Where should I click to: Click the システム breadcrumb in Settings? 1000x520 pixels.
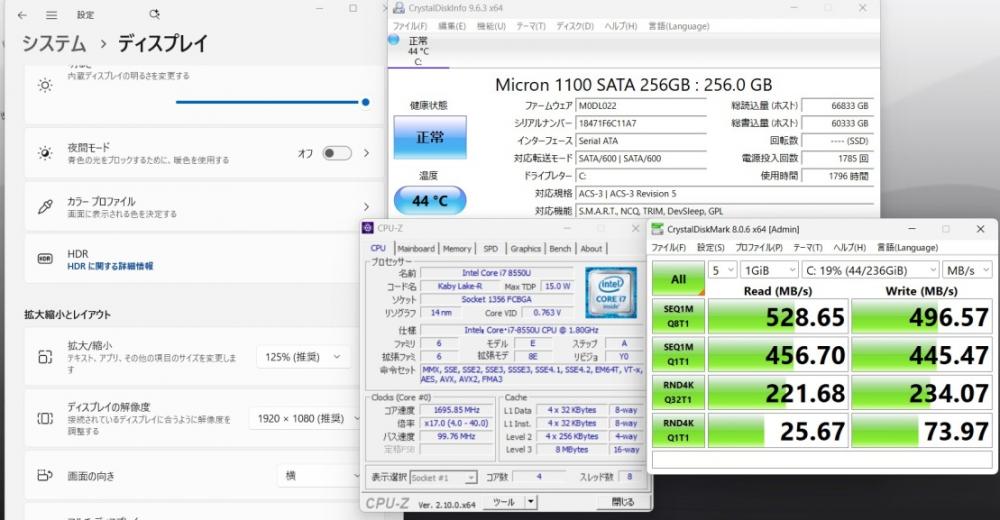(x=54, y=43)
